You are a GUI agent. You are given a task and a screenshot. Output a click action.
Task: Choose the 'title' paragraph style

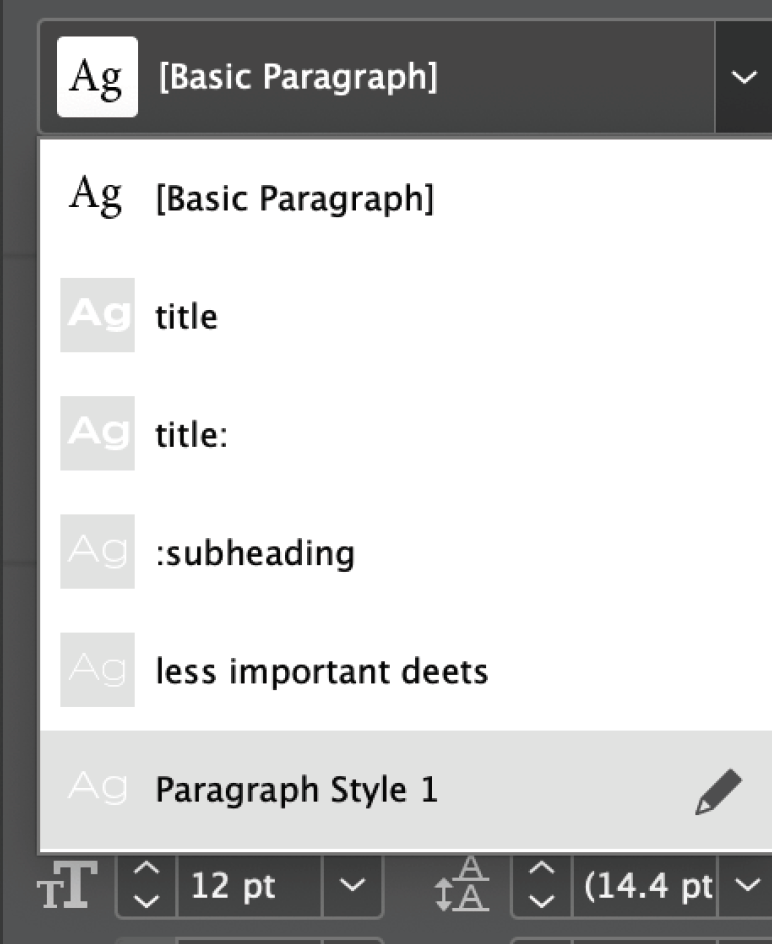coord(406,315)
